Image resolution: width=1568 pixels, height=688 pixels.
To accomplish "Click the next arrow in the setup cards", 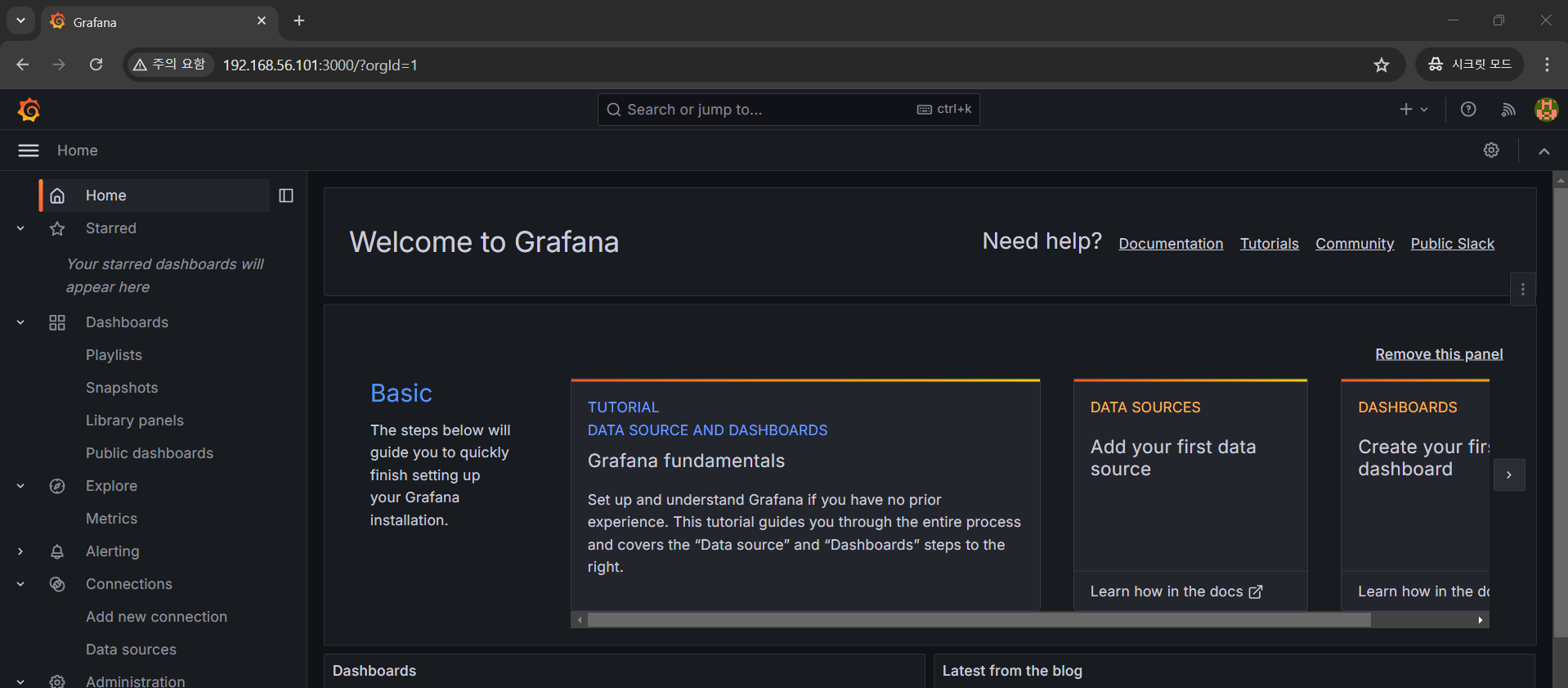I will coord(1509,474).
